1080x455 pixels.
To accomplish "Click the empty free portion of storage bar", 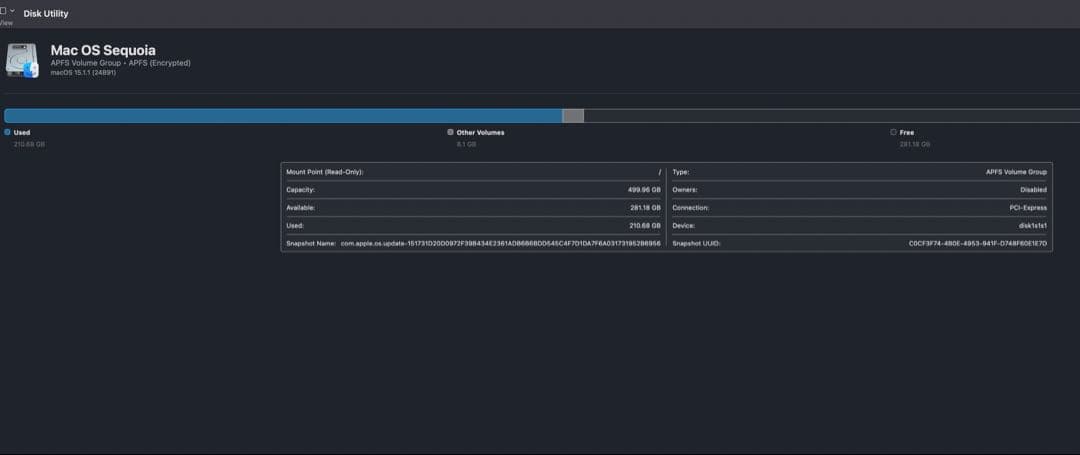I will (x=830, y=116).
